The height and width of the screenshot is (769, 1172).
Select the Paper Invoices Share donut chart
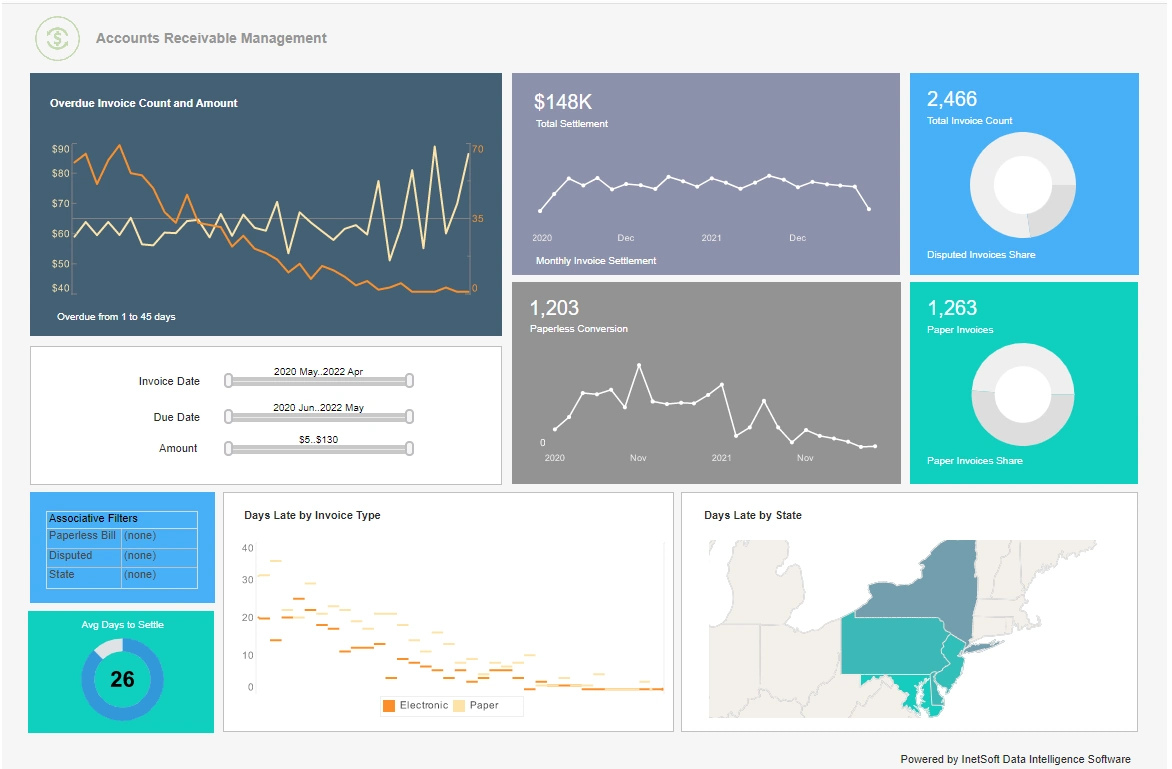[1022, 395]
